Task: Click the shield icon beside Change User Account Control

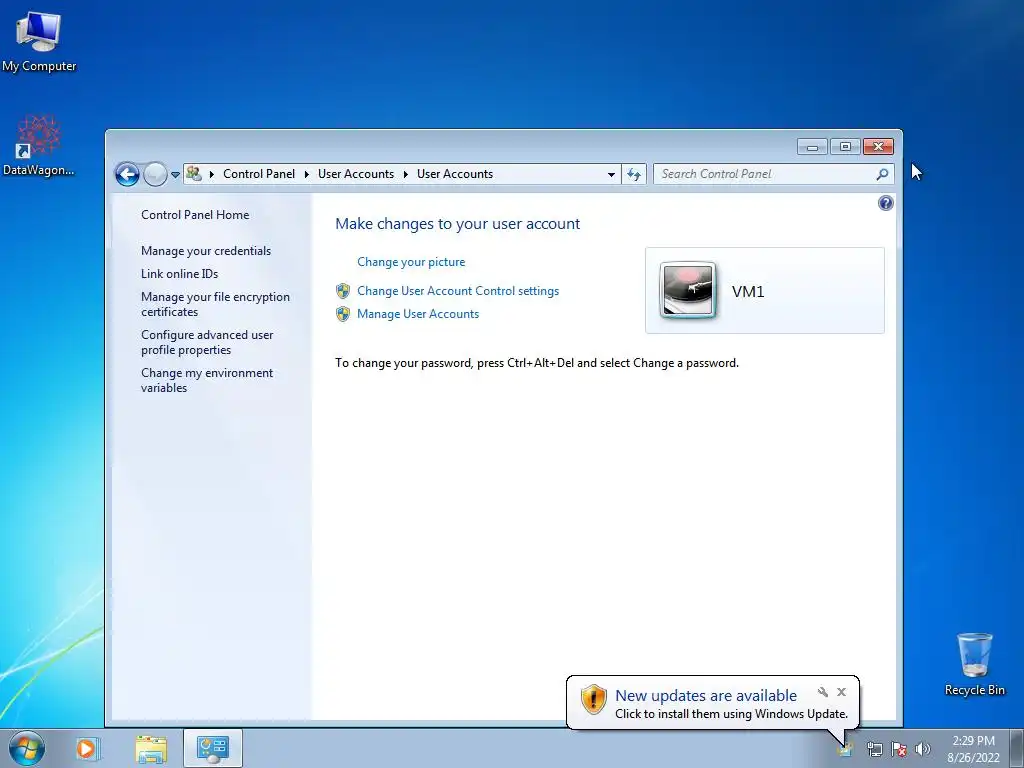Action: pos(343,291)
